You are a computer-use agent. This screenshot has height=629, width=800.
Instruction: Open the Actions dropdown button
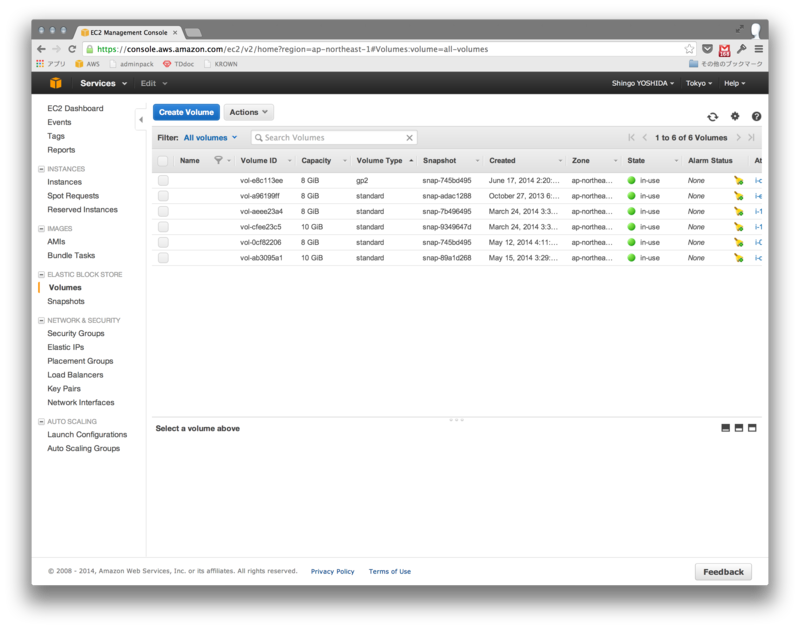click(248, 112)
